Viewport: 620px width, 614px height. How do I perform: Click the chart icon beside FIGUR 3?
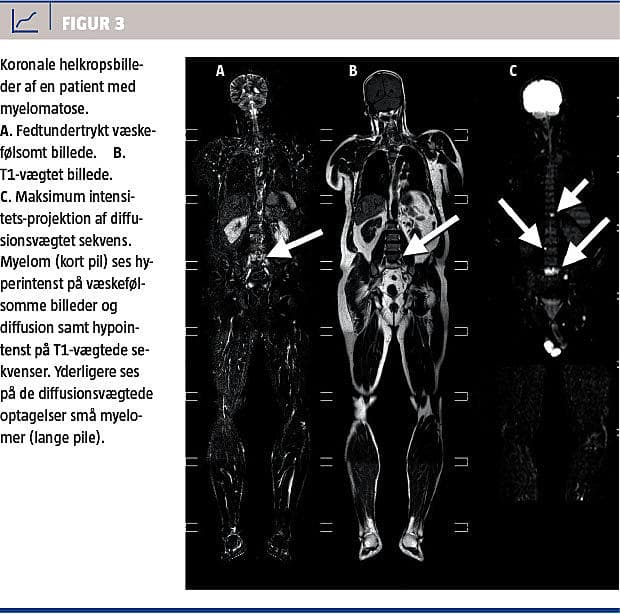(x=25, y=21)
